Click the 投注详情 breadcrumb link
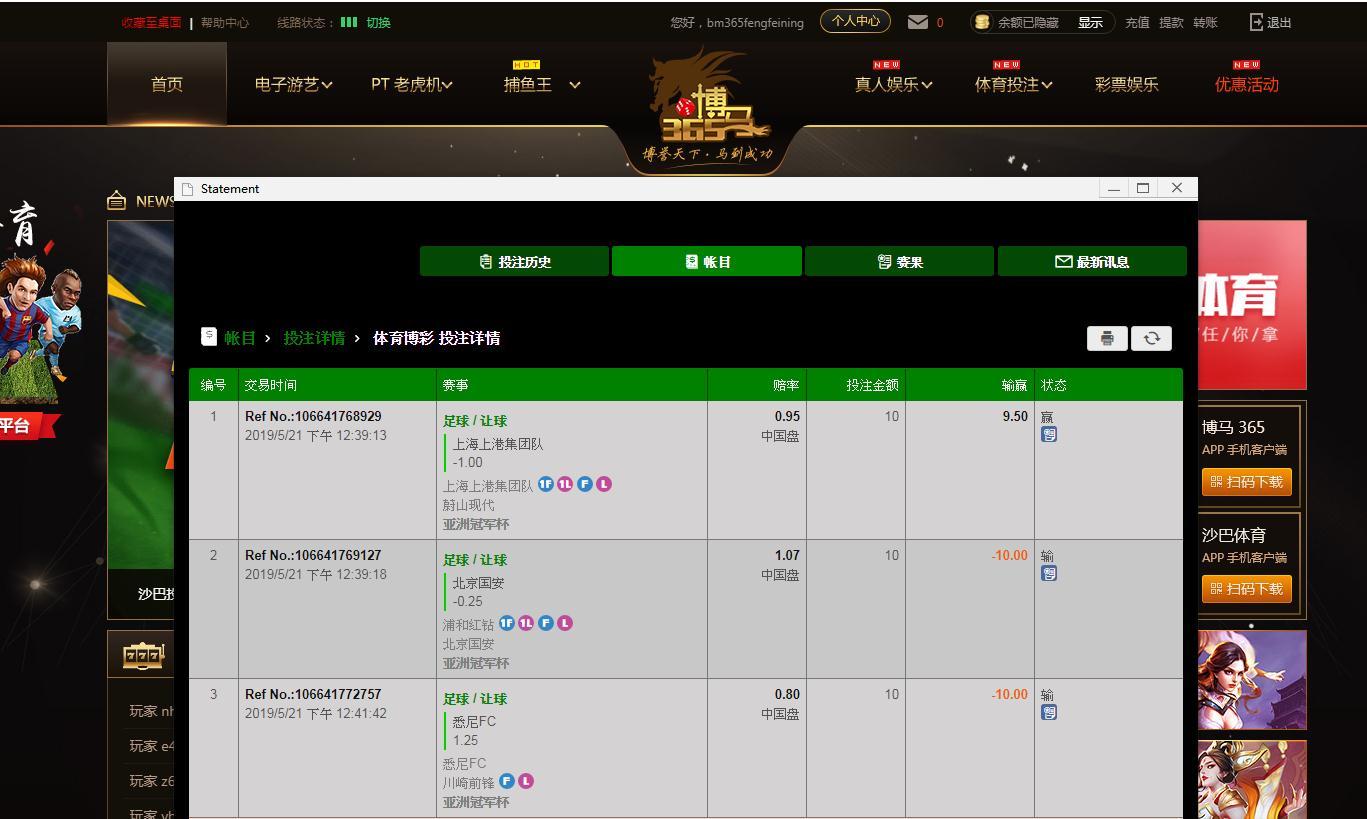Image resolution: width=1367 pixels, height=819 pixels. pyautogui.click(x=314, y=338)
